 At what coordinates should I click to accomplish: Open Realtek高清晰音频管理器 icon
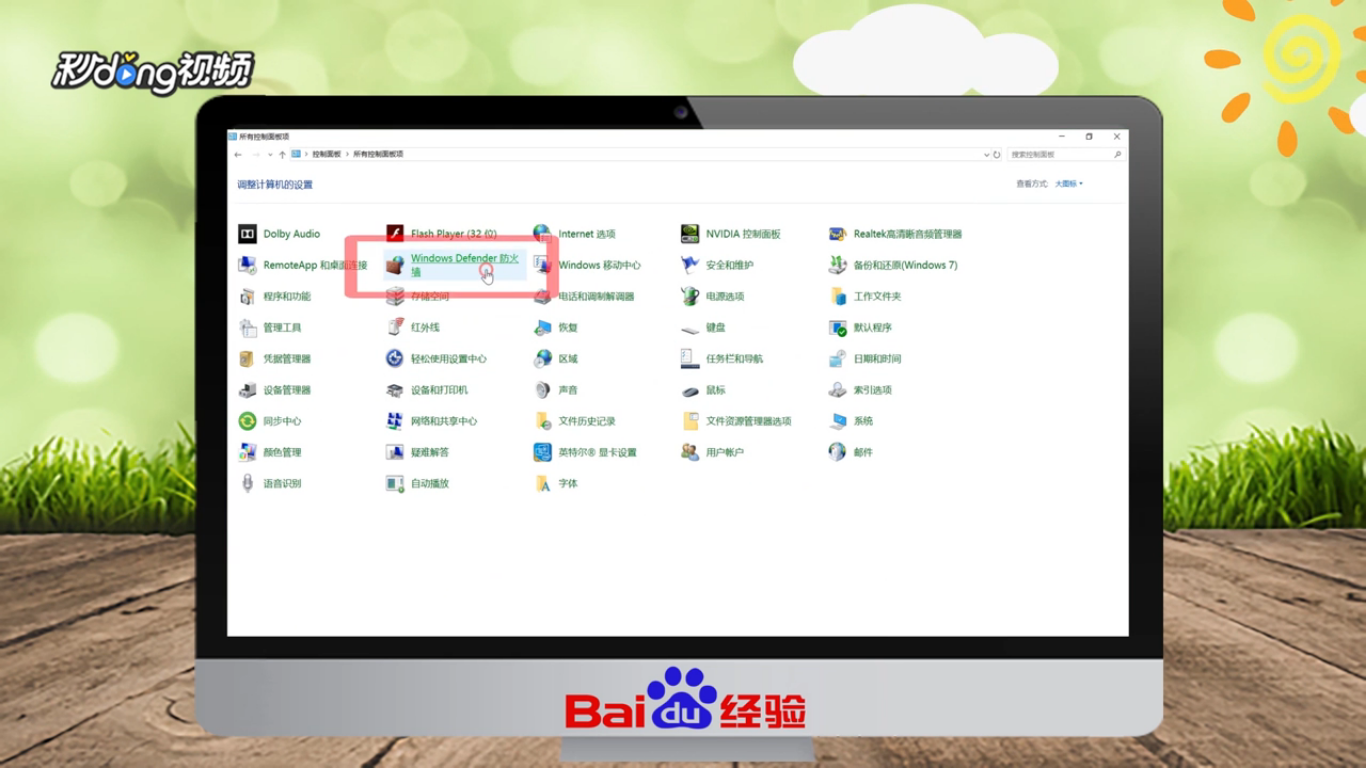838,234
